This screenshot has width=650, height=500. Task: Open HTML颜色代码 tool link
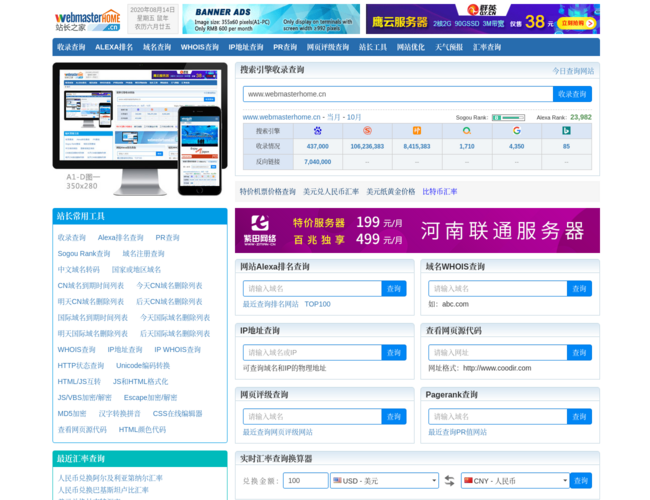point(142,430)
